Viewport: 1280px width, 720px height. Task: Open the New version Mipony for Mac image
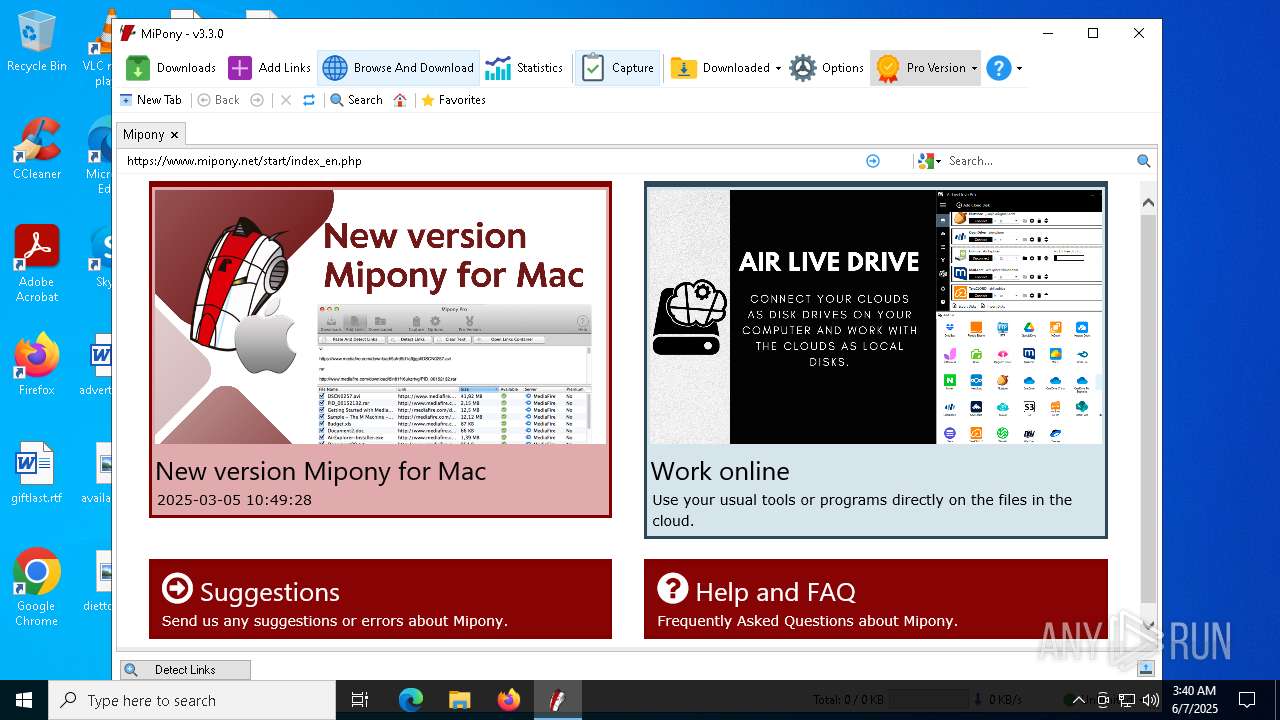coord(380,316)
